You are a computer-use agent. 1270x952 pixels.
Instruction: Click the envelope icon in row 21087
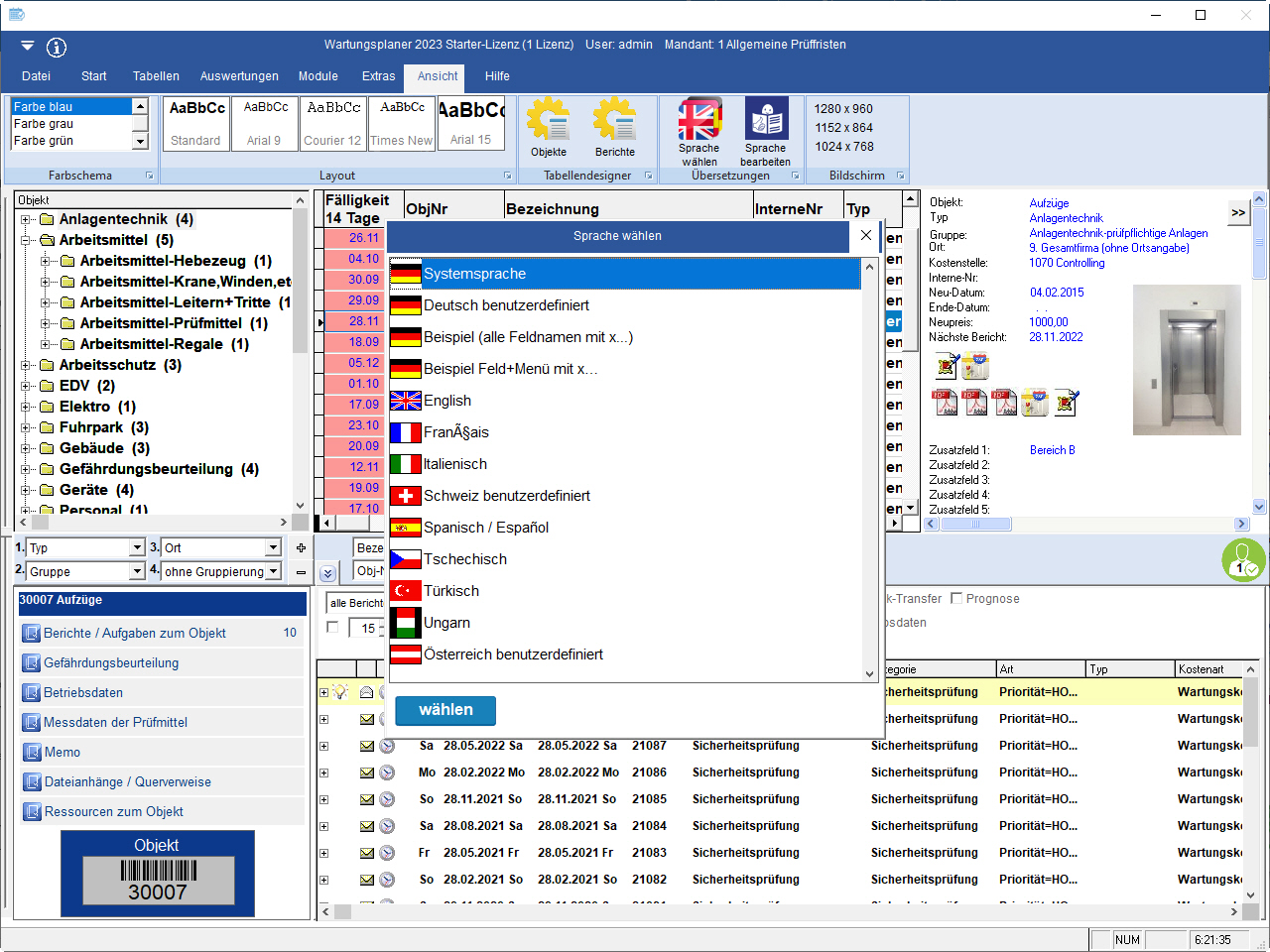coord(367,746)
